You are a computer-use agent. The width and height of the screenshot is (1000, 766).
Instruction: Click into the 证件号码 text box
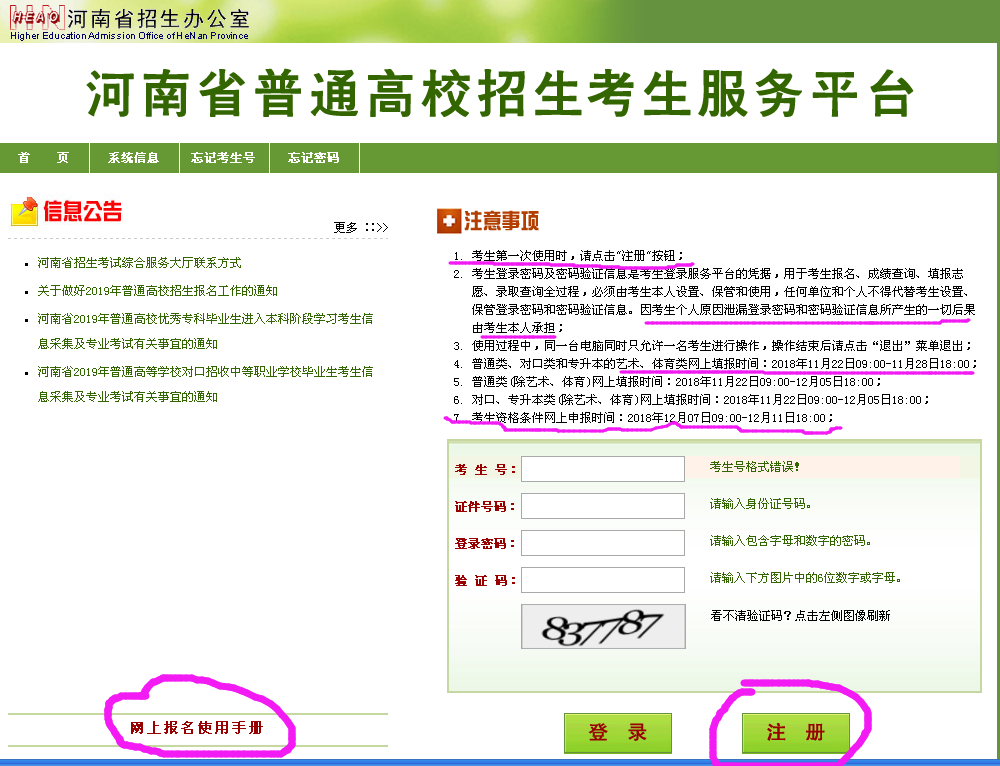pos(603,505)
